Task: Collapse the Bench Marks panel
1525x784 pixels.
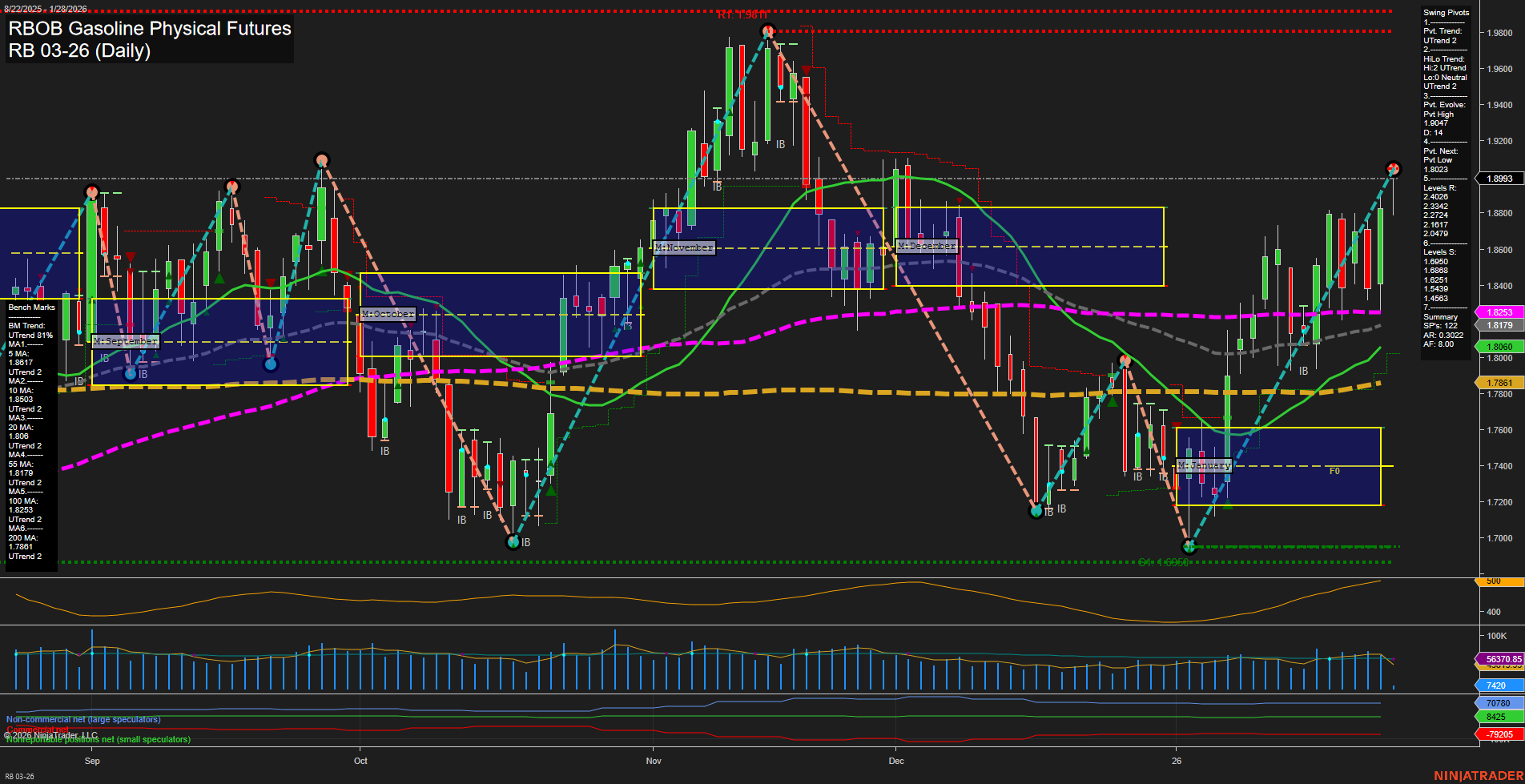Action: 32,307
